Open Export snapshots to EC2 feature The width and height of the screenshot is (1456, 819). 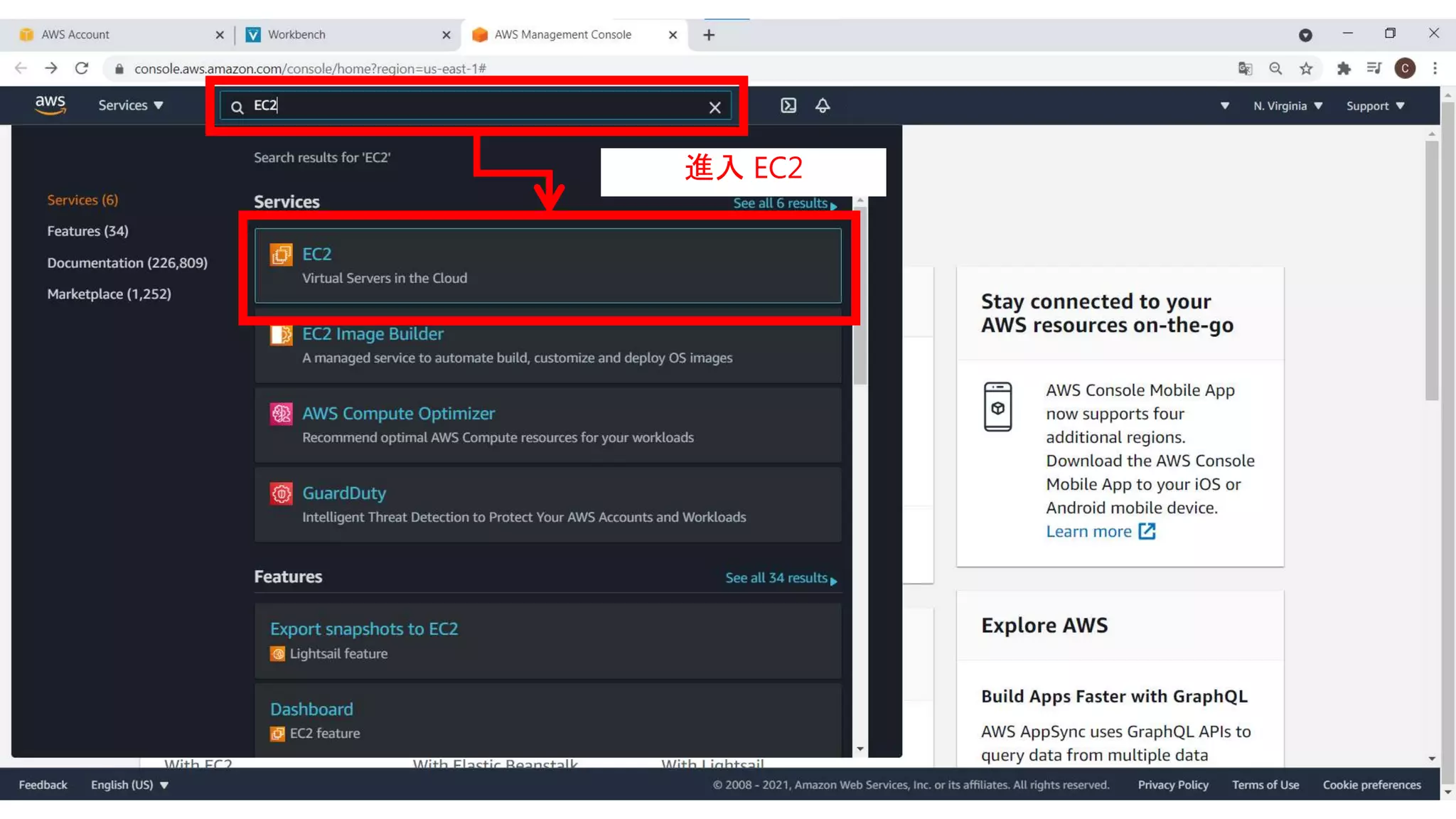click(x=547, y=641)
